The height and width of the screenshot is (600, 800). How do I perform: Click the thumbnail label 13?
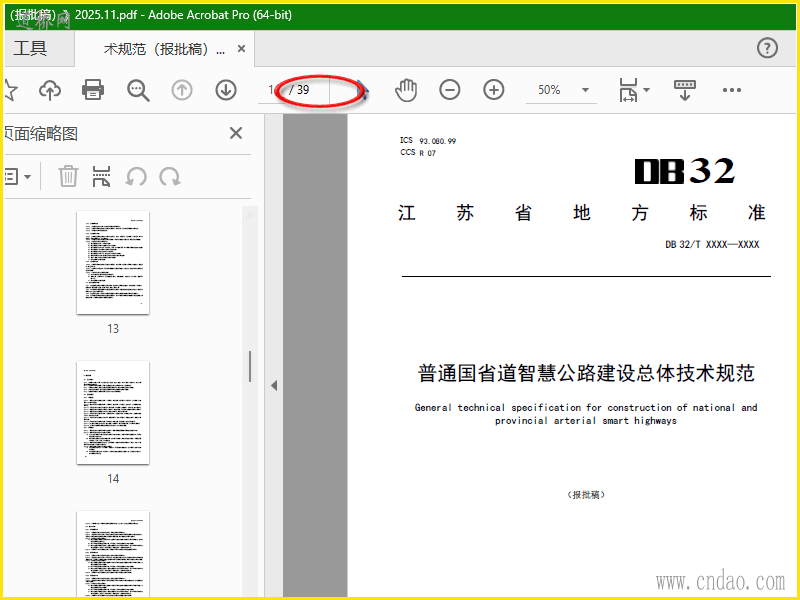click(x=113, y=329)
